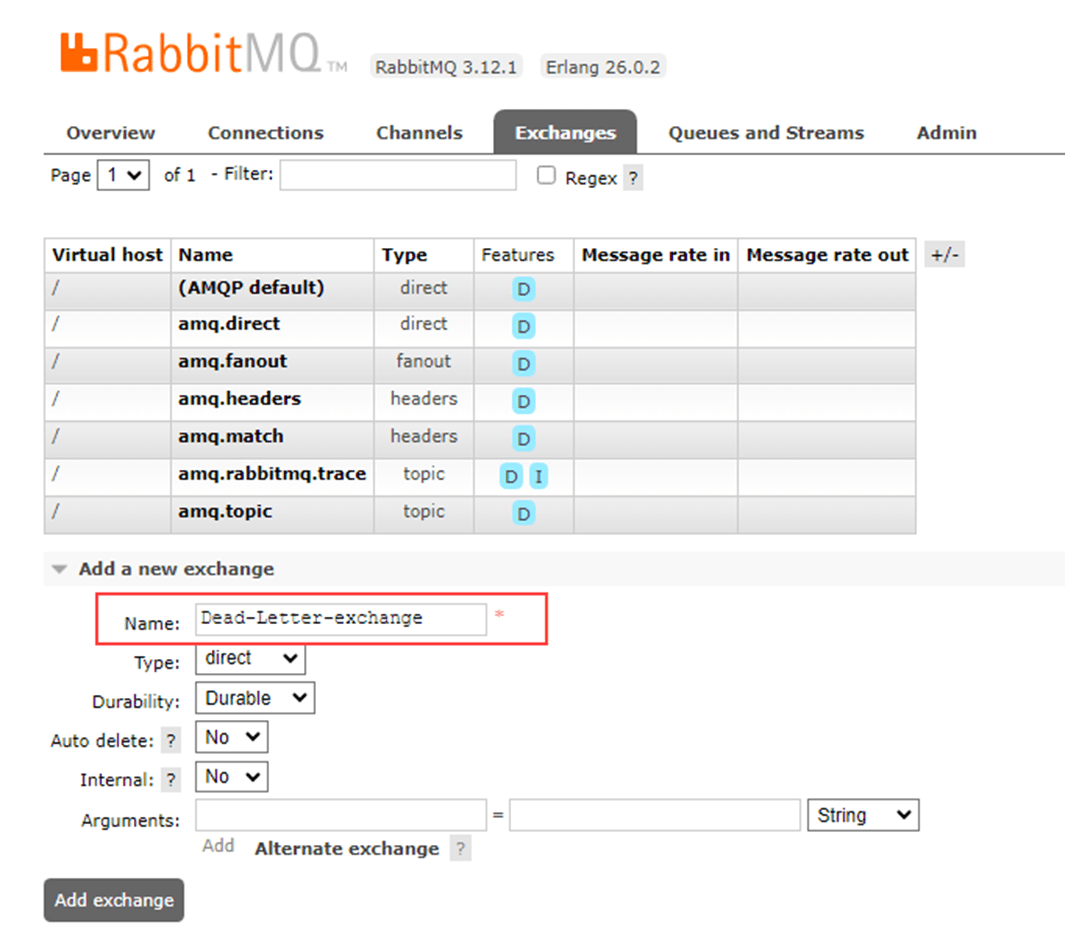The width and height of the screenshot is (1065, 933).
Task: Click the D feature badge for amq.direct
Action: pyautogui.click(x=524, y=327)
